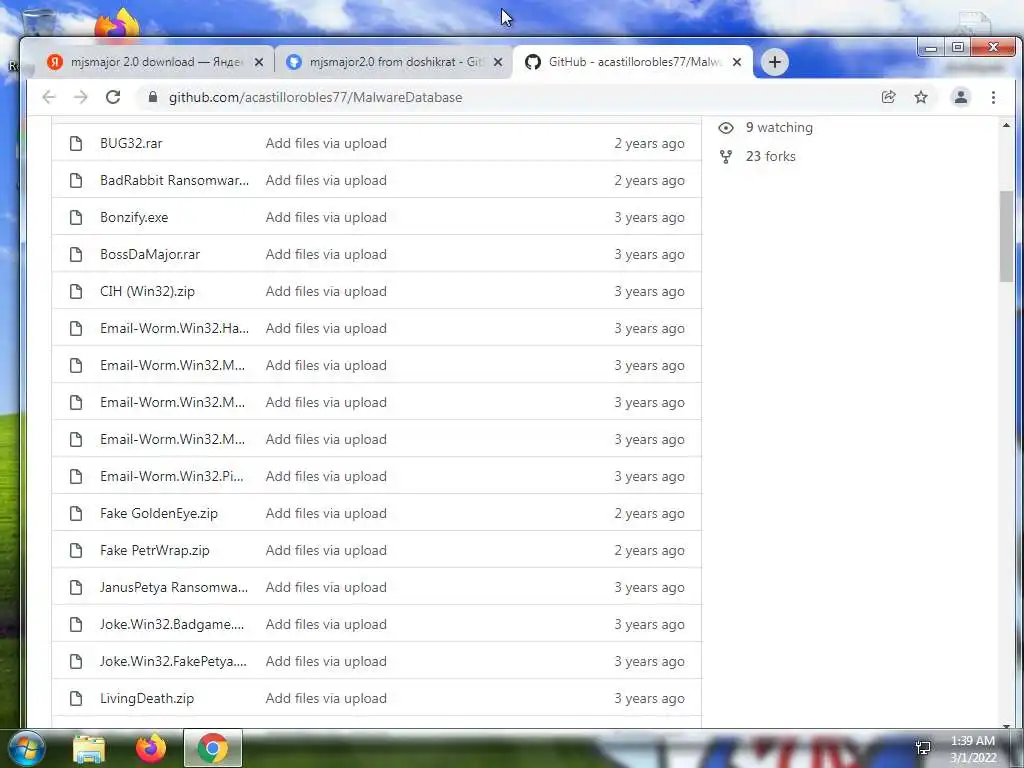Click file icon beside Joke.Win32.FakePetya
Screen dimensions: 1024x768
(x=76, y=662)
